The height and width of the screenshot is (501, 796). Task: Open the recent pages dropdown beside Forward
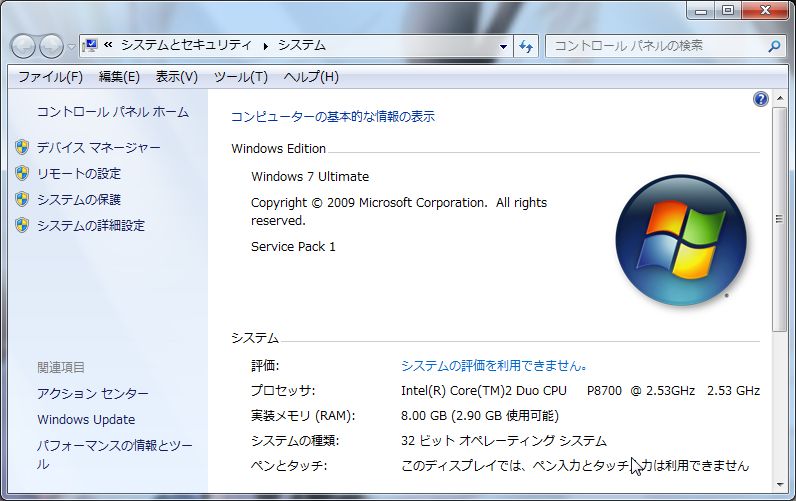pos(71,47)
